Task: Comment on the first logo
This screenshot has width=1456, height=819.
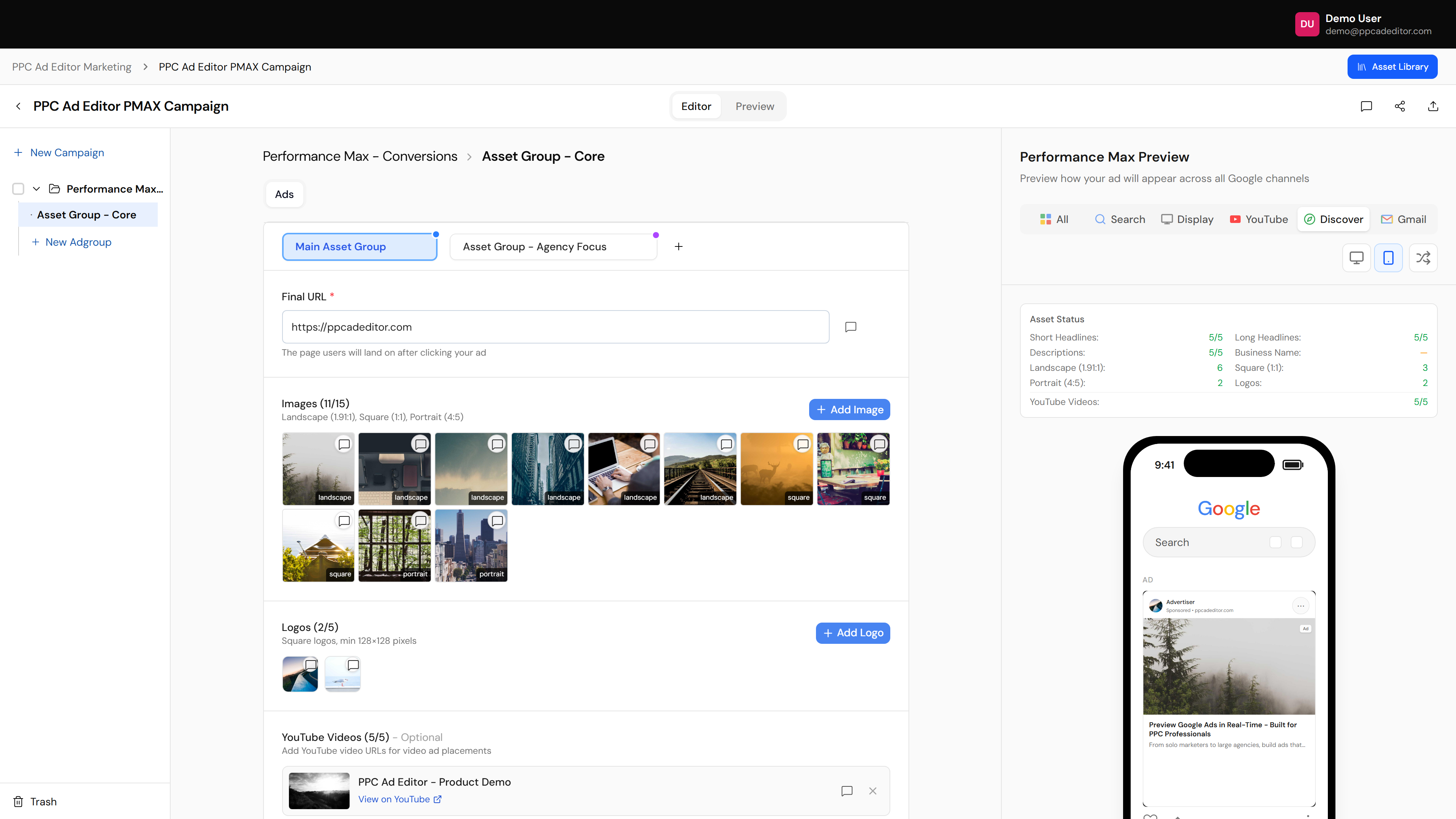Action: [x=311, y=665]
